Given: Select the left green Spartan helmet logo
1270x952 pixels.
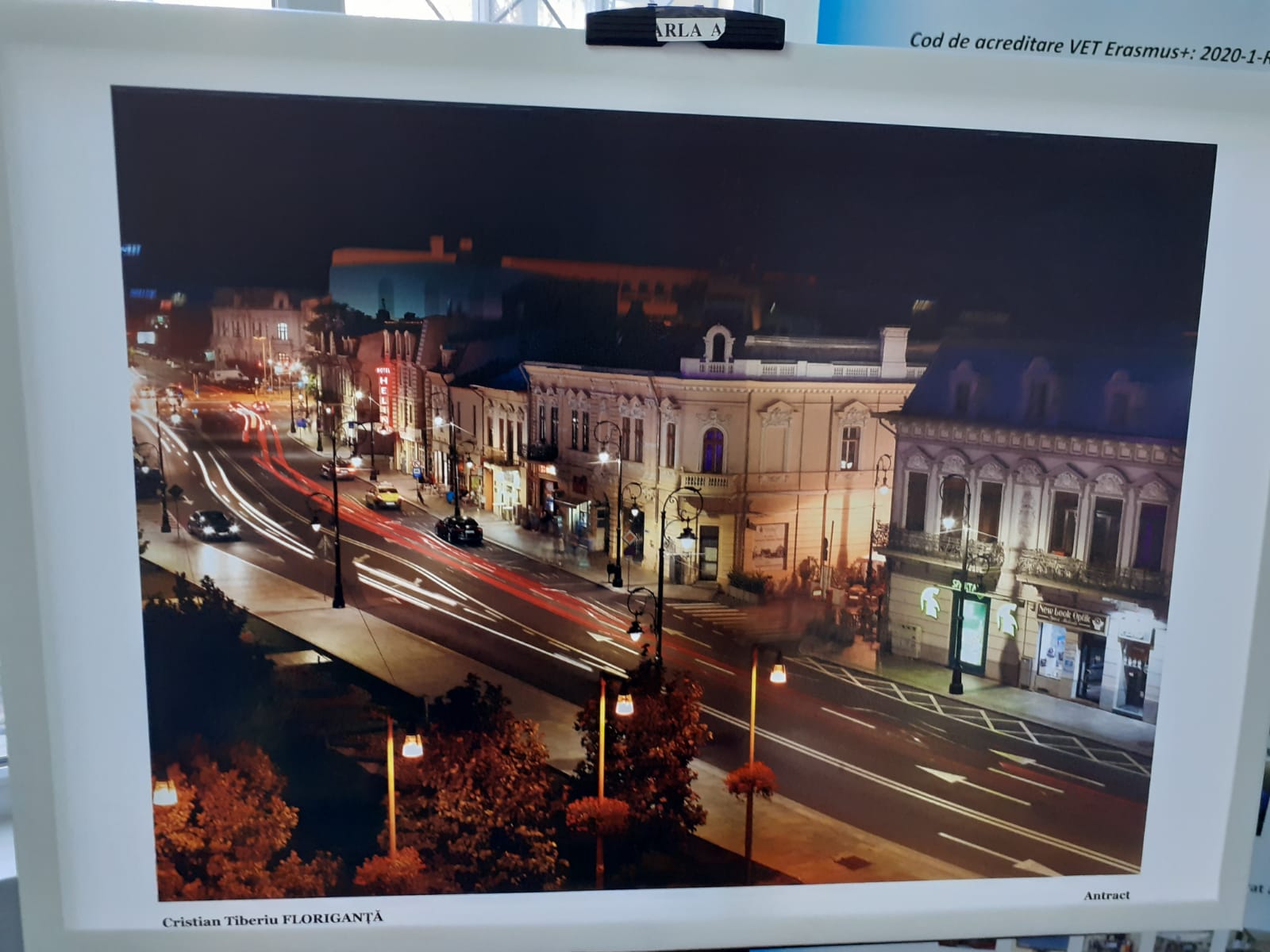Looking at the screenshot, I should point(929,601).
